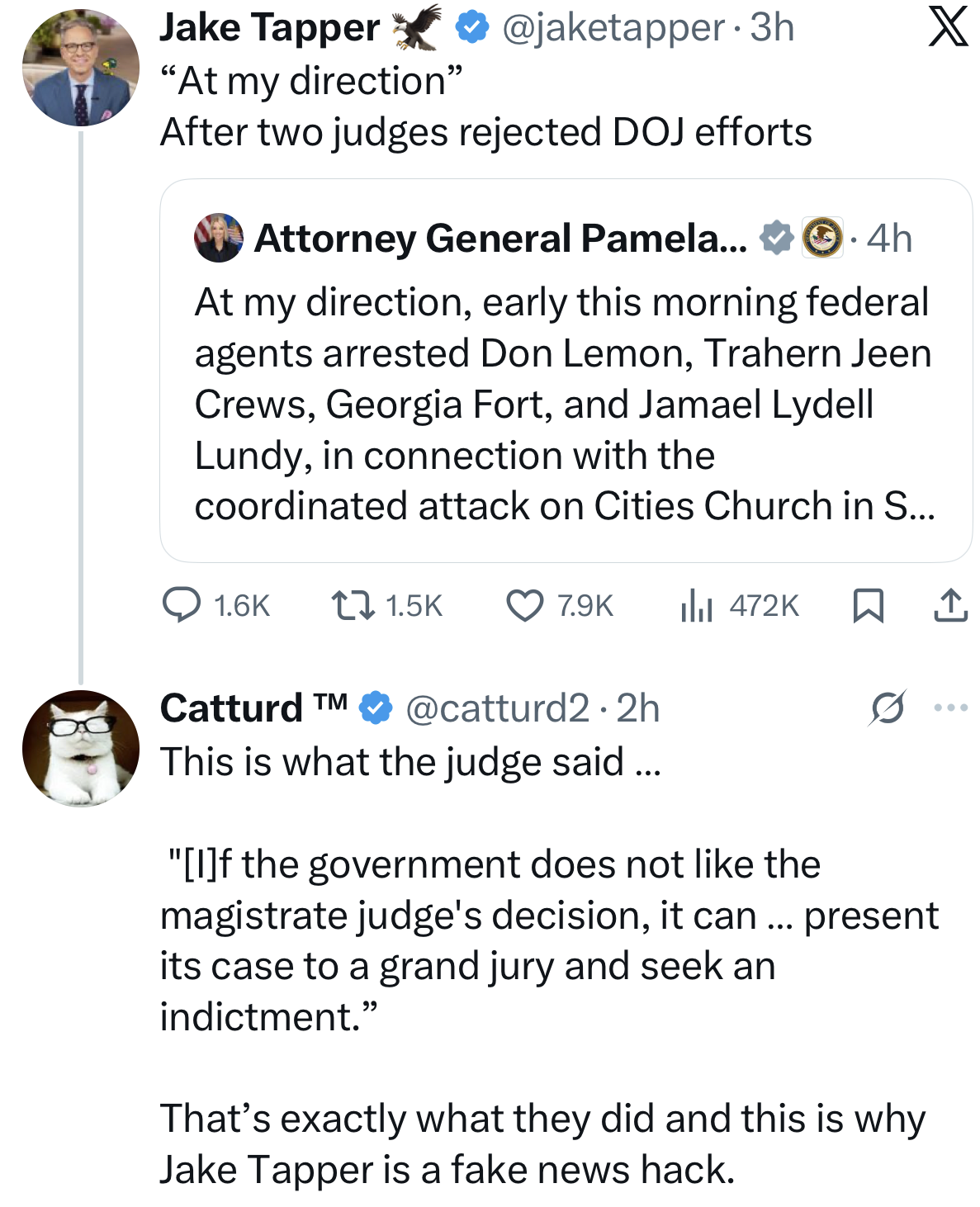Viewport: 980px width, 1207px height.
Task: Open the X logo
Action: point(948,27)
